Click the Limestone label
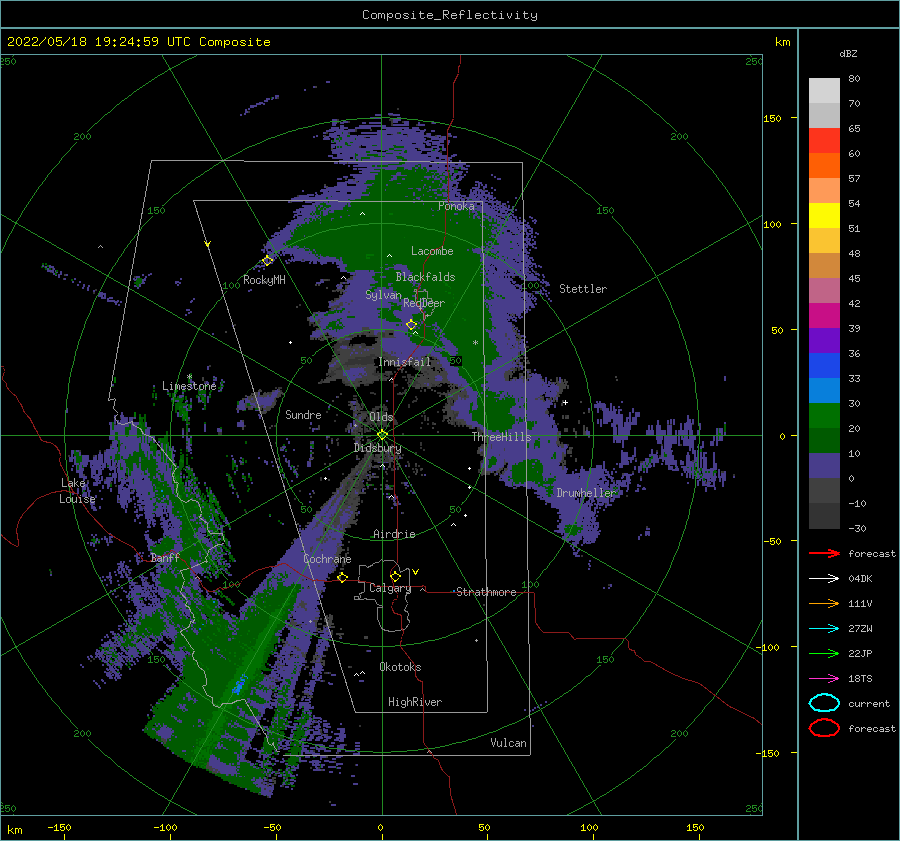The height and width of the screenshot is (841, 900). coord(189,386)
